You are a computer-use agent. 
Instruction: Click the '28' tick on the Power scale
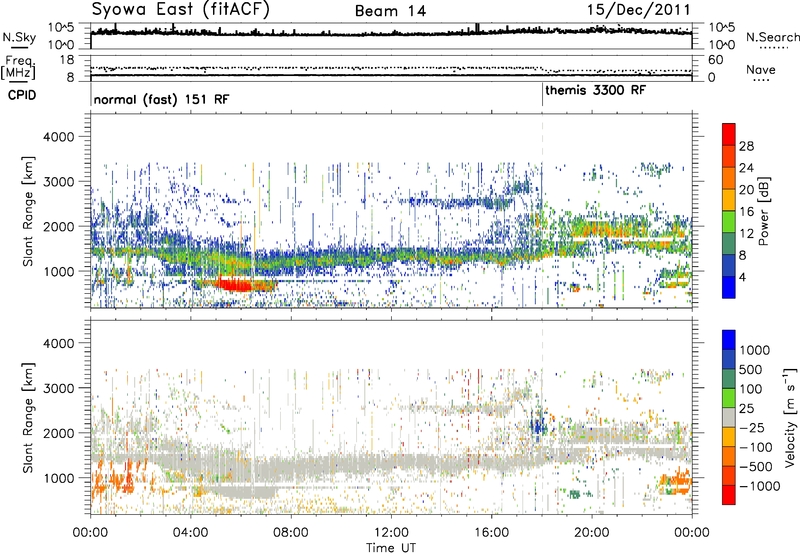coord(746,146)
